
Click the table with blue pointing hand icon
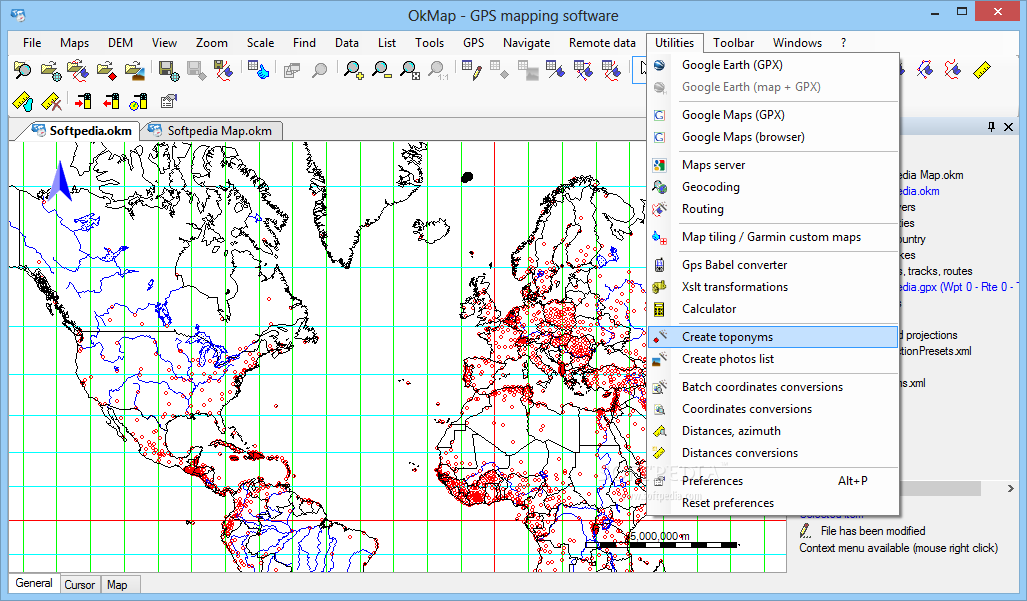[x=259, y=70]
